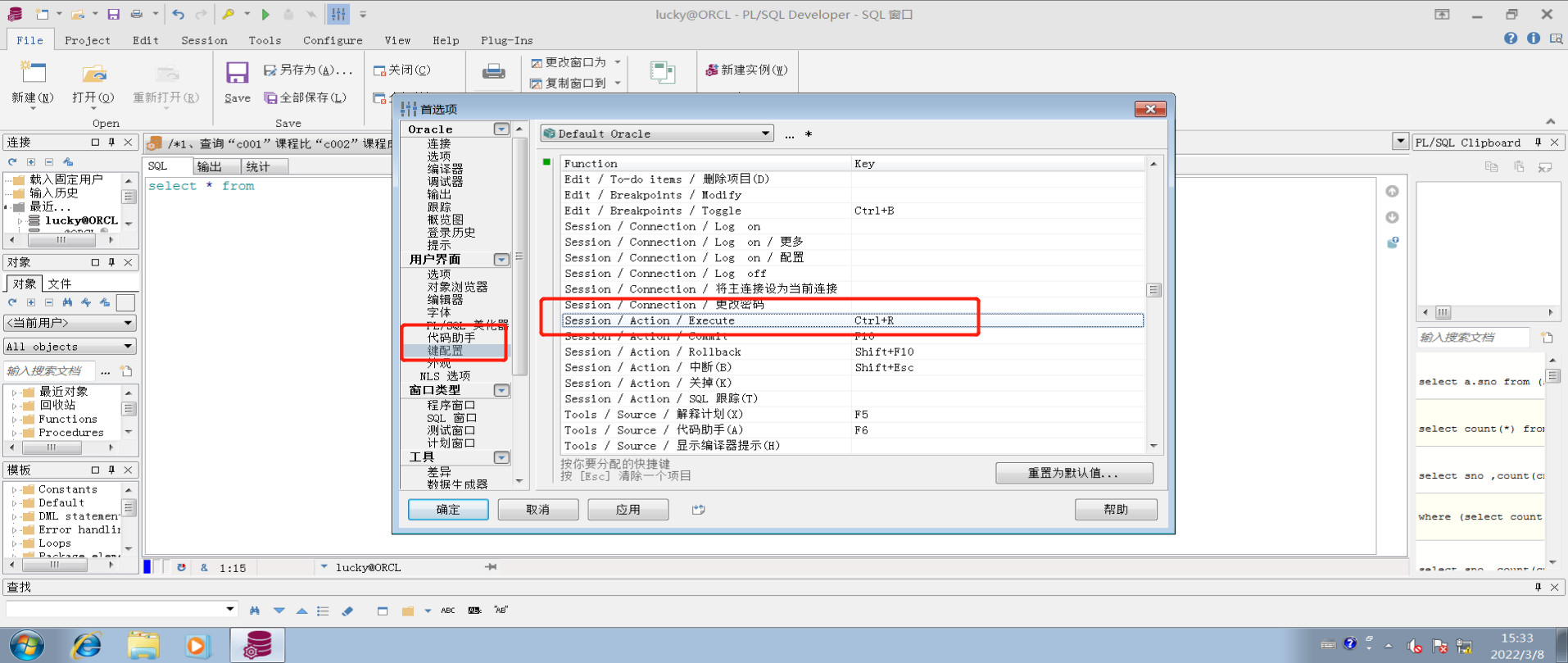The height and width of the screenshot is (663, 1568).
Task: Toggle the pin on 模板 panel
Action: [111, 470]
